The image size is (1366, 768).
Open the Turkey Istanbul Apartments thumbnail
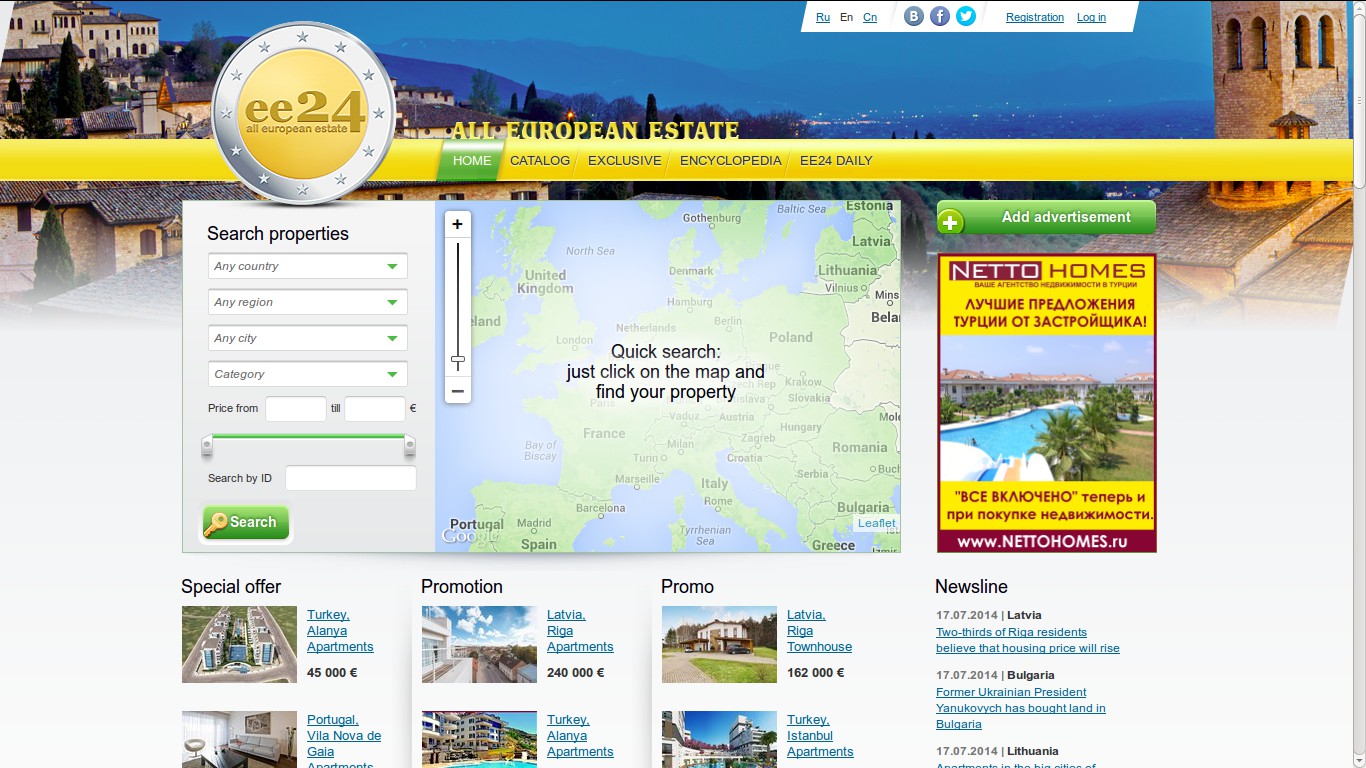coord(720,740)
